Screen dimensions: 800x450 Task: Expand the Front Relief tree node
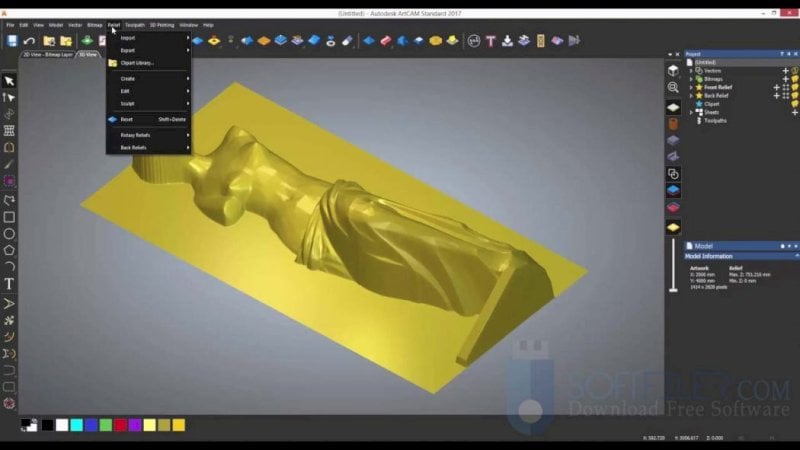[691, 87]
